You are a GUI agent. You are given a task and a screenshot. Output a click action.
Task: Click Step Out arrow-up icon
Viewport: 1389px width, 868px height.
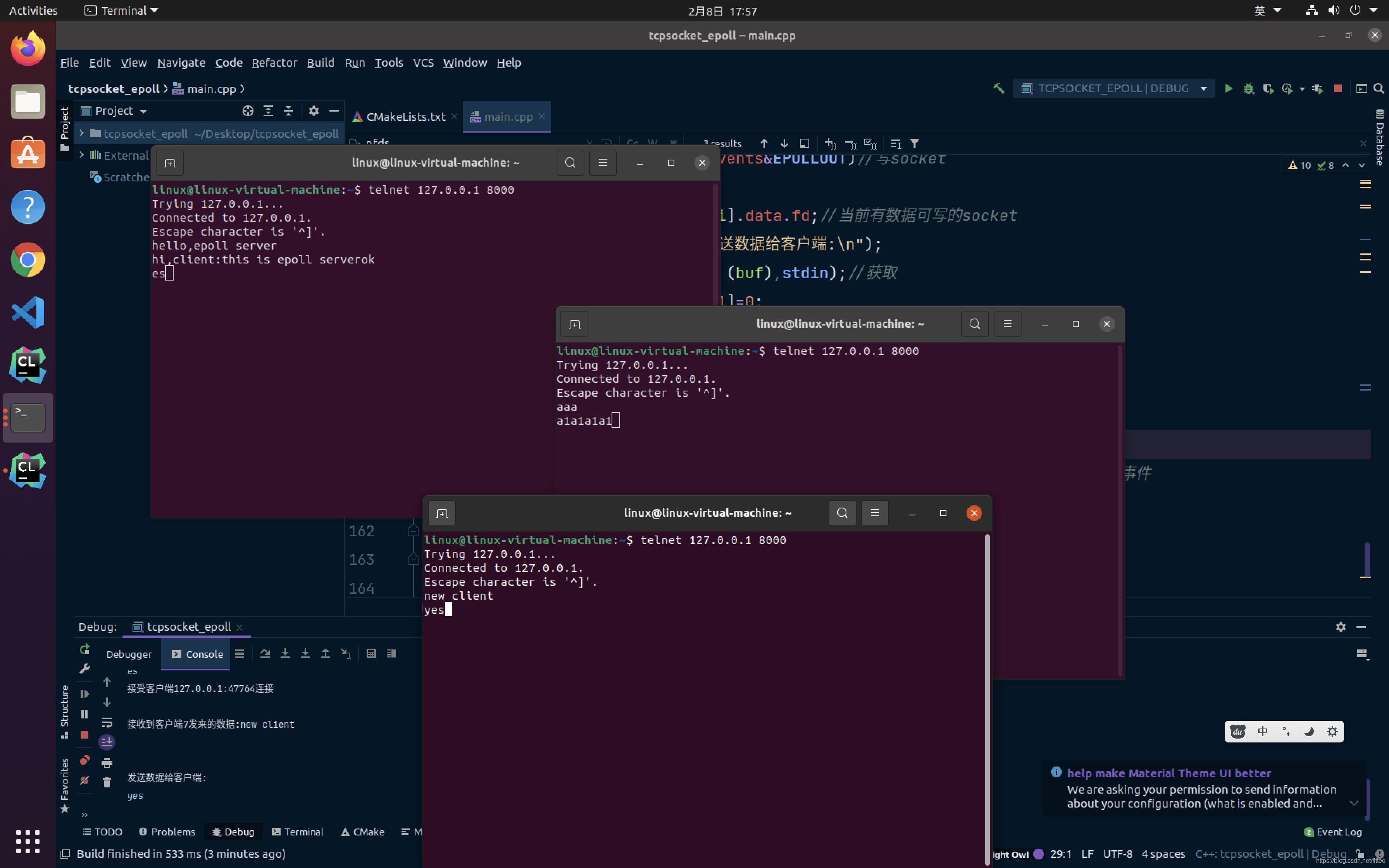(326, 653)
